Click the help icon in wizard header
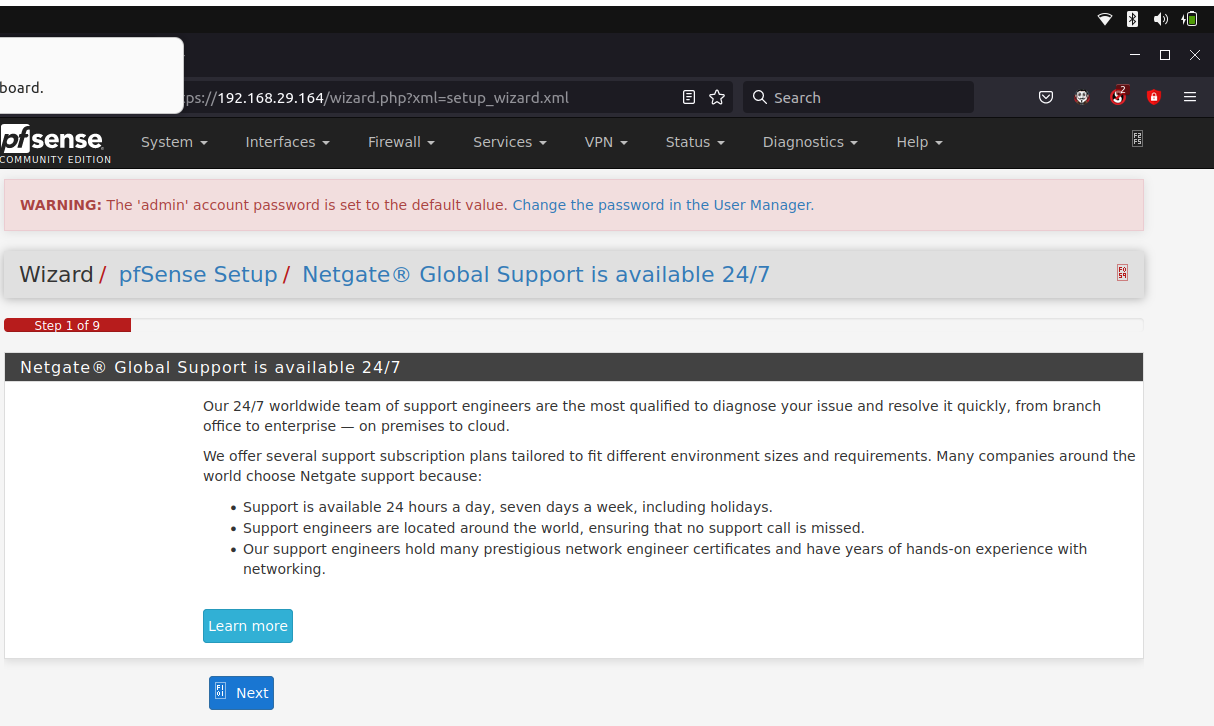1214x726 pixels. click(1122, 272)
